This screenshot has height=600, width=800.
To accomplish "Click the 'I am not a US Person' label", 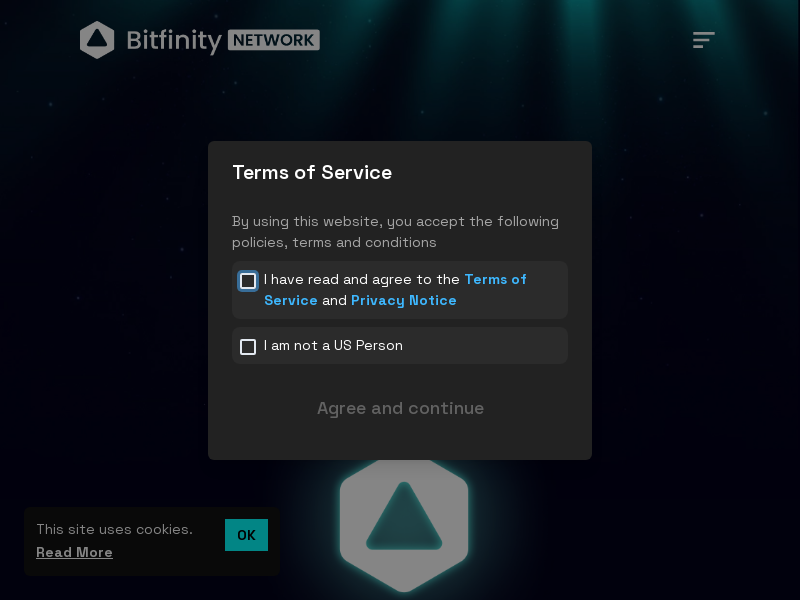I will pos(333,346).
